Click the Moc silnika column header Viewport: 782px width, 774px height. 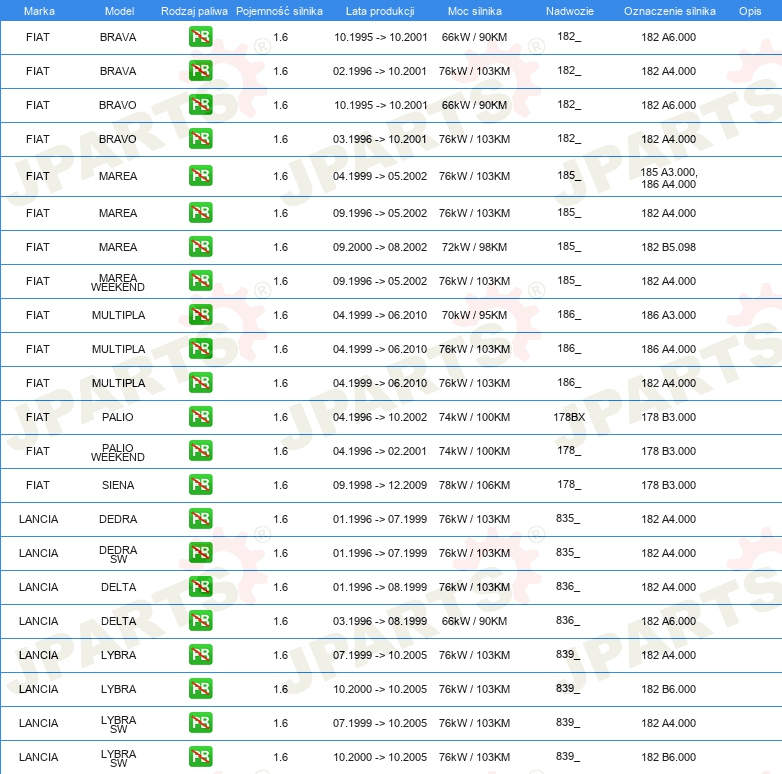point(475,11)
